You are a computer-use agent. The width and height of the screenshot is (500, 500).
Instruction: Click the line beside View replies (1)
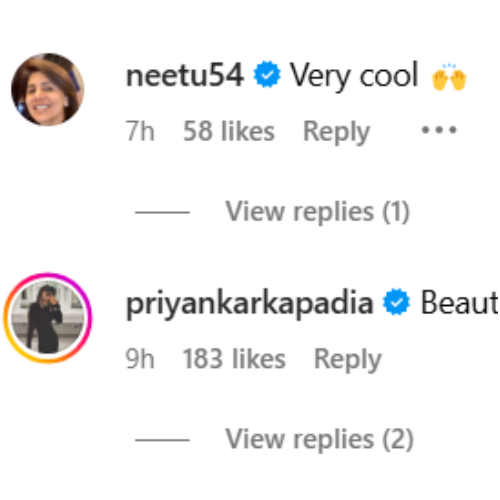click(x=162, y=212)
